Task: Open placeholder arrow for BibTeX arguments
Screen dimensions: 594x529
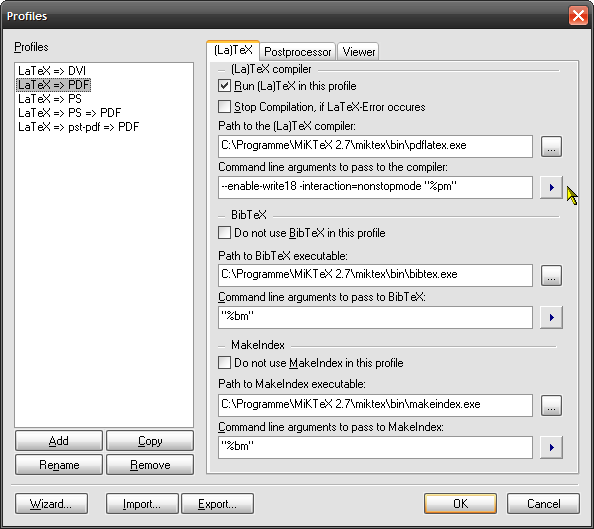Action: [551, 317]
